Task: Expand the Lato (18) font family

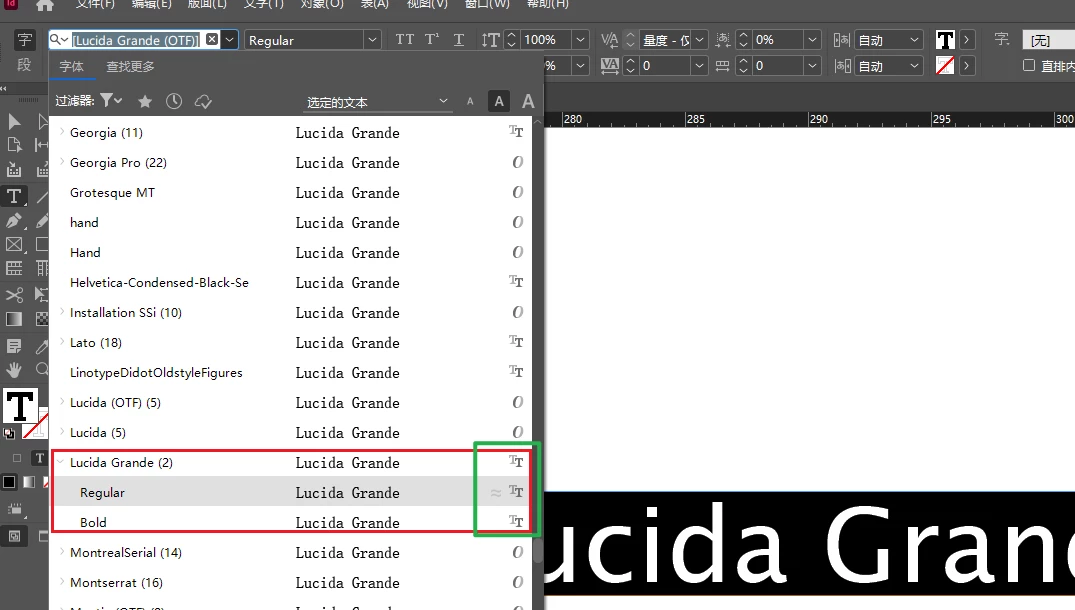Action: pyautogui.click(x=62, y=341)
